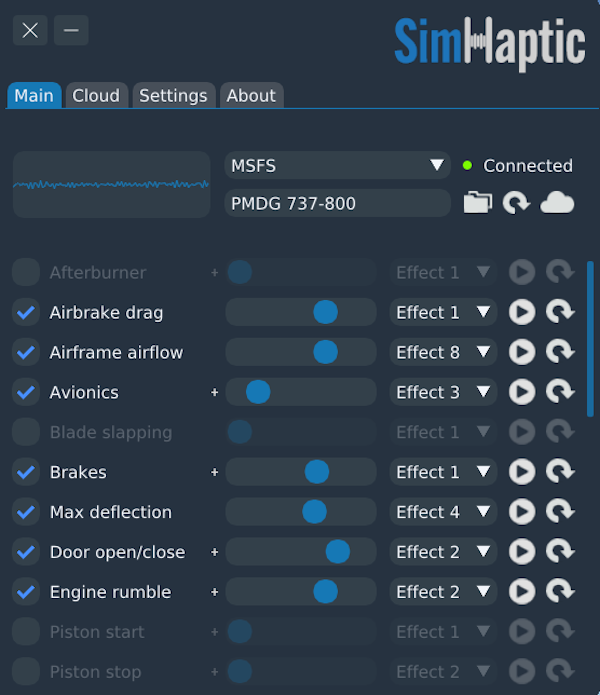
Task: Open the Settings tab
Action: pyautogui.click(x=173, y=95)
